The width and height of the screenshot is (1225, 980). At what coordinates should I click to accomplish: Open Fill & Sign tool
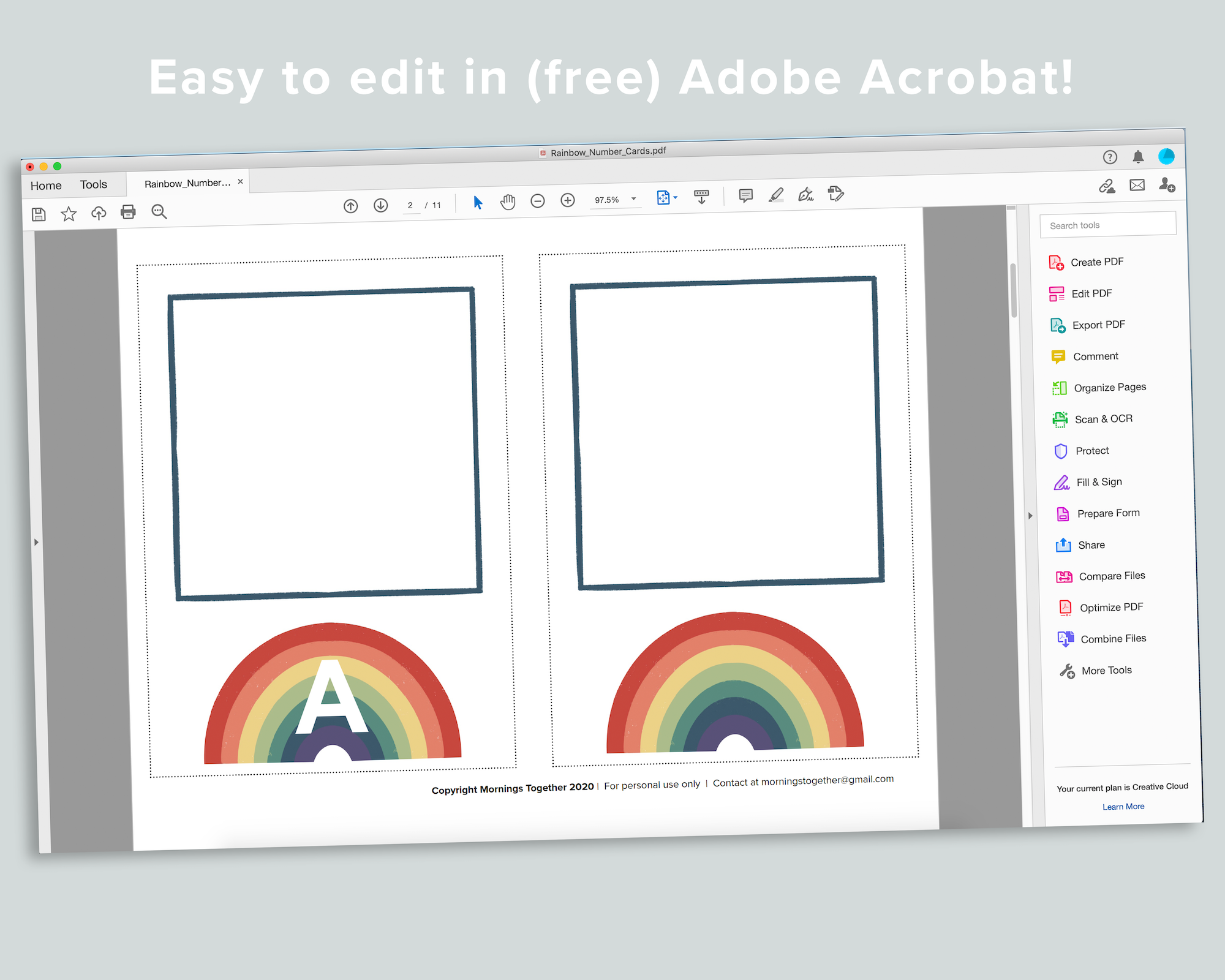[x=1088, y=482]
